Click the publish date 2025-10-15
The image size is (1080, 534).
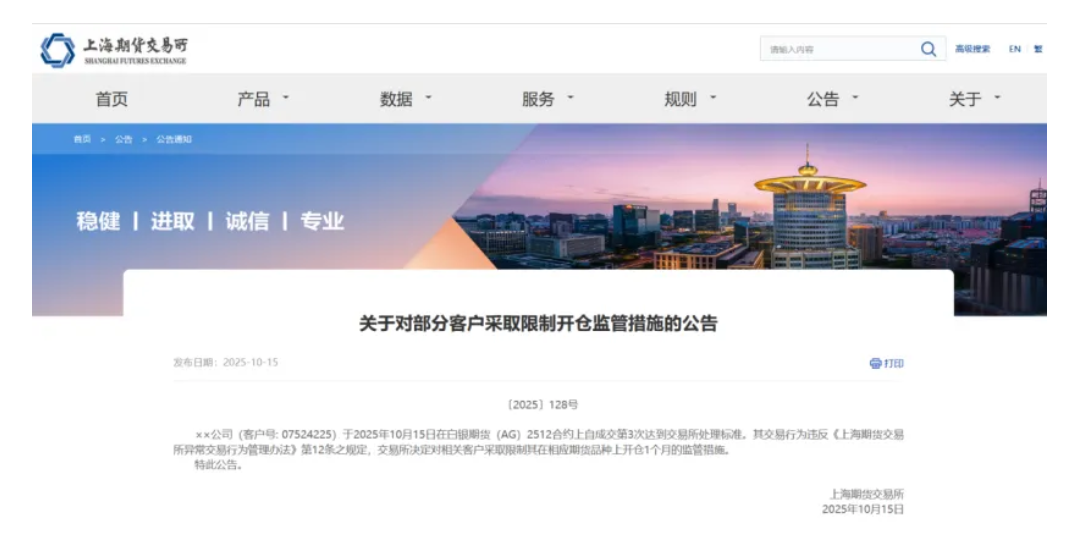click(251, 362)
